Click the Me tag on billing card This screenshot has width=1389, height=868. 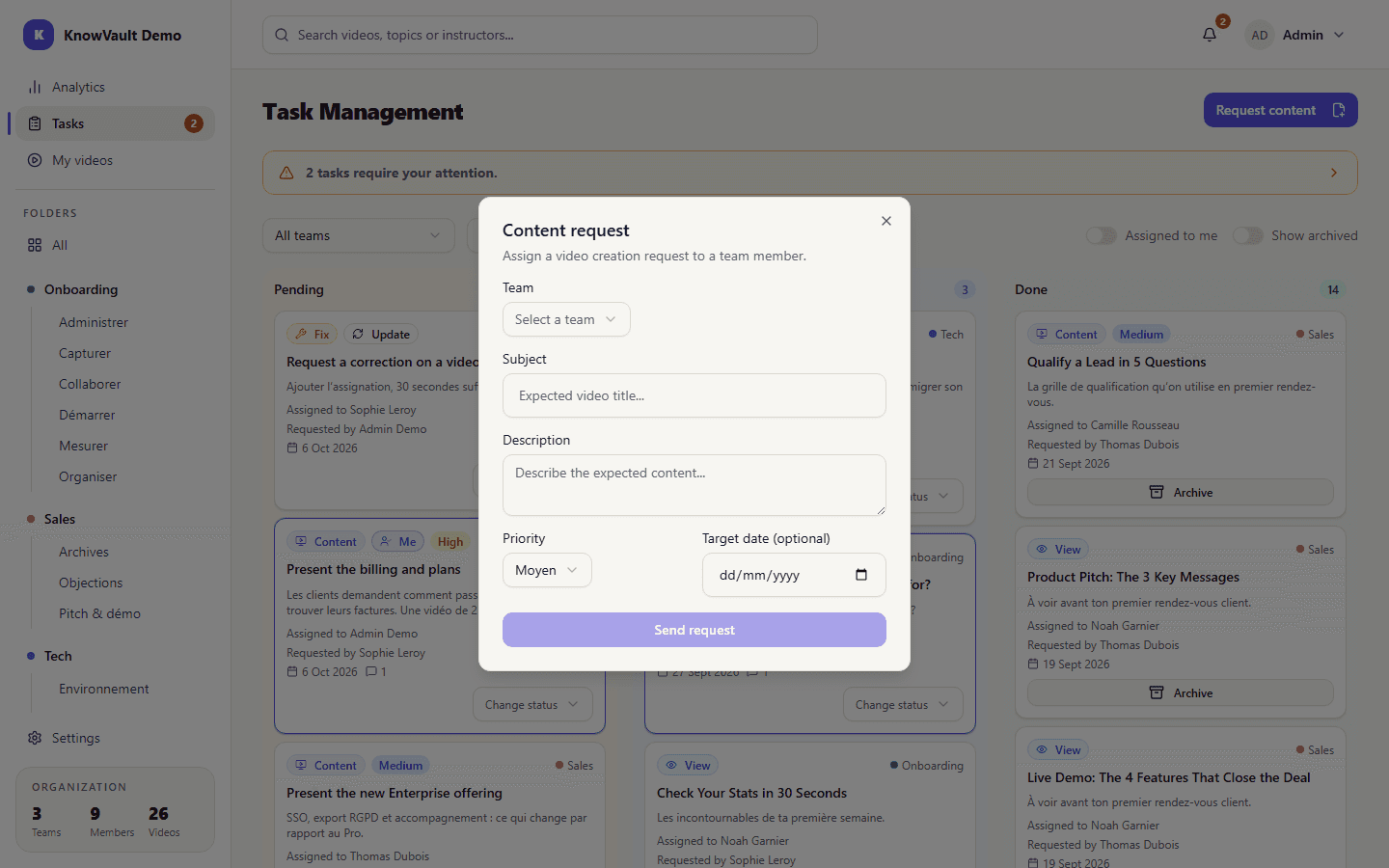[397, 542]
